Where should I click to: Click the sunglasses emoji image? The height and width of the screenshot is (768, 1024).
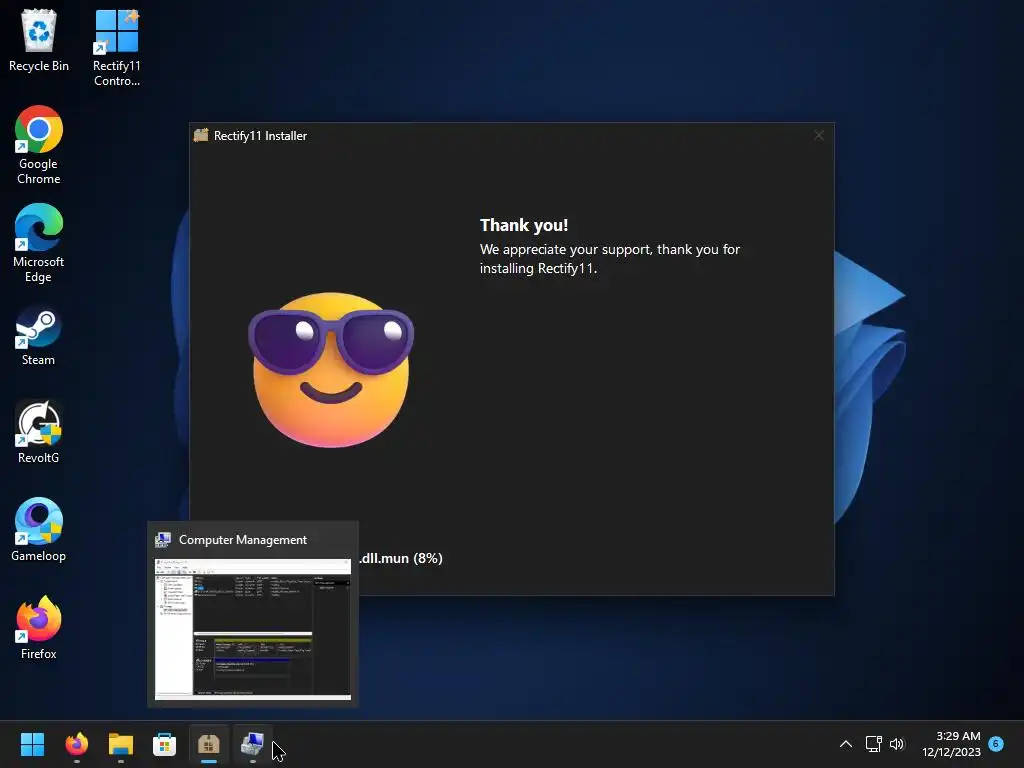tap(331, 370)
